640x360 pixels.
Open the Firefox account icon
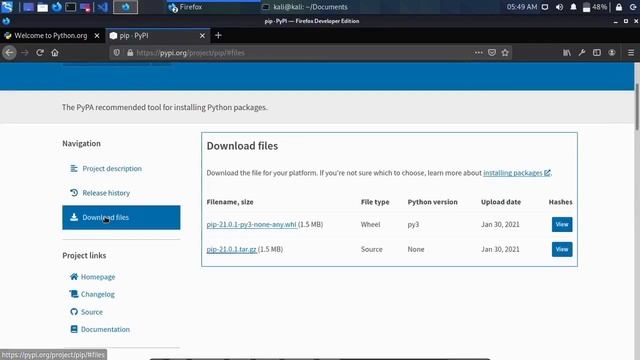pyautogui.click(x=612, y=53)
